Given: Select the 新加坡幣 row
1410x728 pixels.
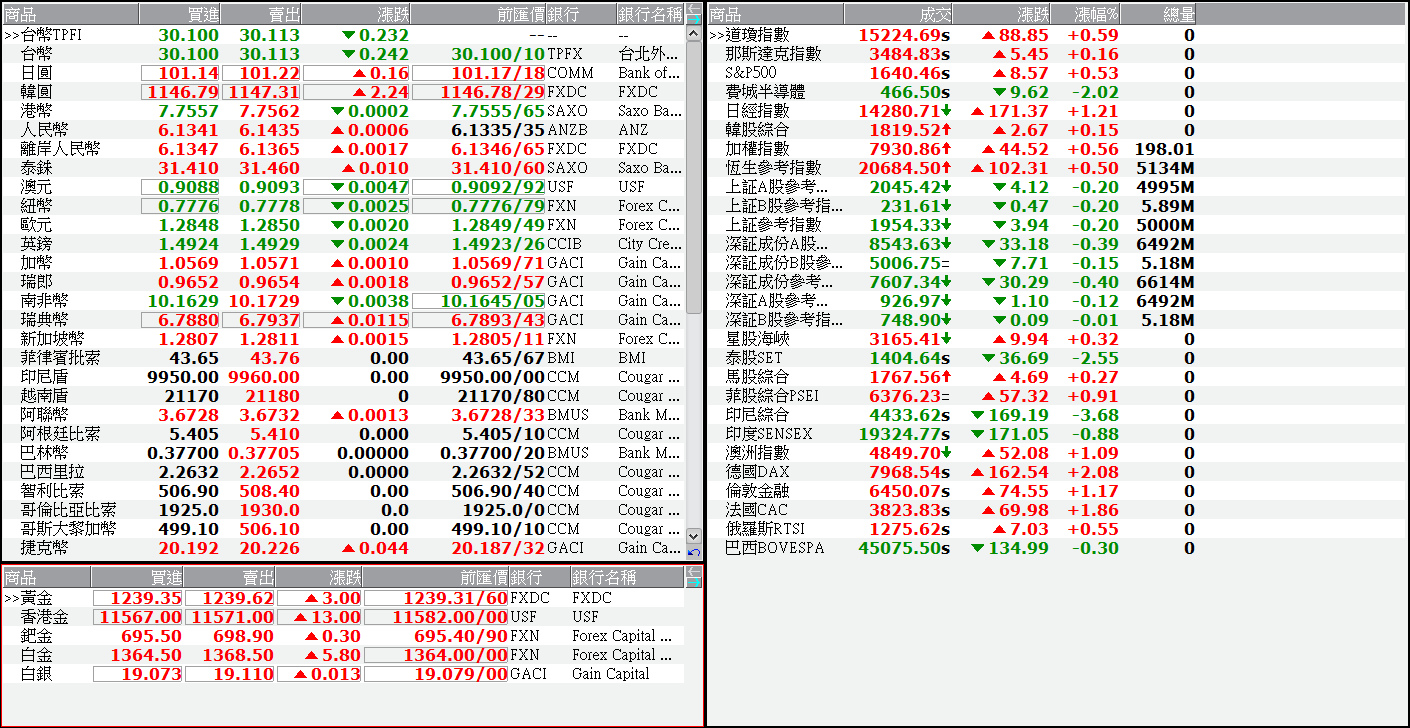Looking at the screenshot, I should click(343, 339).
